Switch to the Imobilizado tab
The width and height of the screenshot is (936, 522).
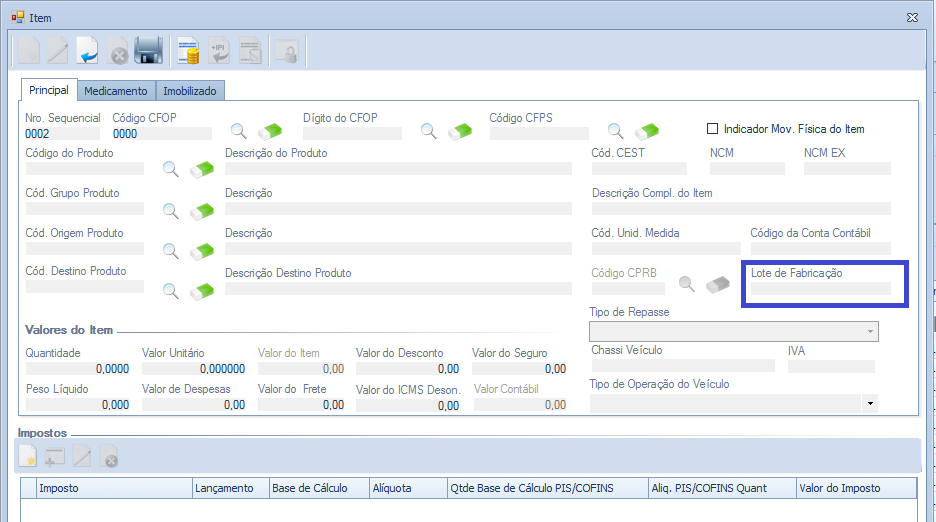pos(190,91)
